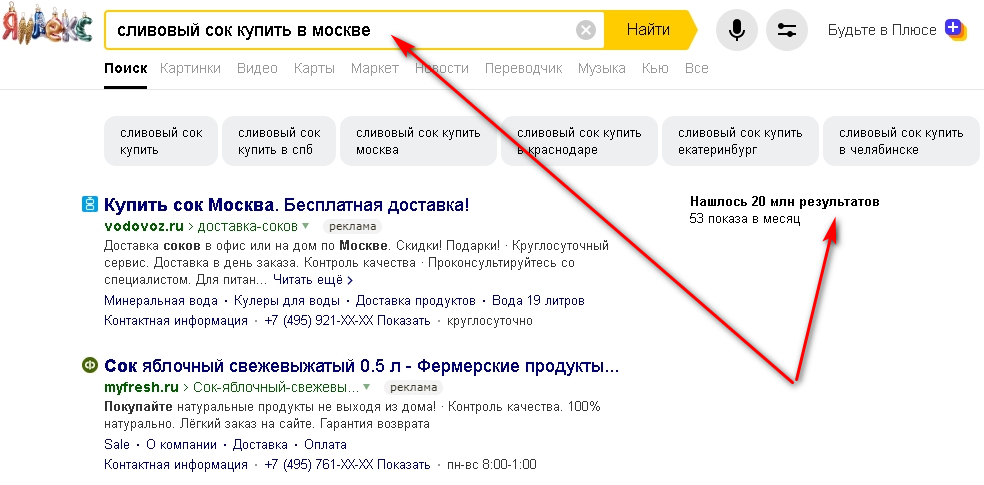Switch to Картинки tab

[x=190, y=68]
